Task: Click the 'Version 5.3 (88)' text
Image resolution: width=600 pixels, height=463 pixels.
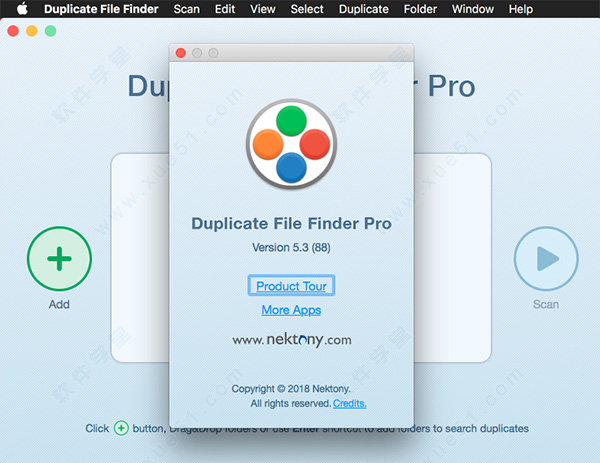Action: (291, 248)
